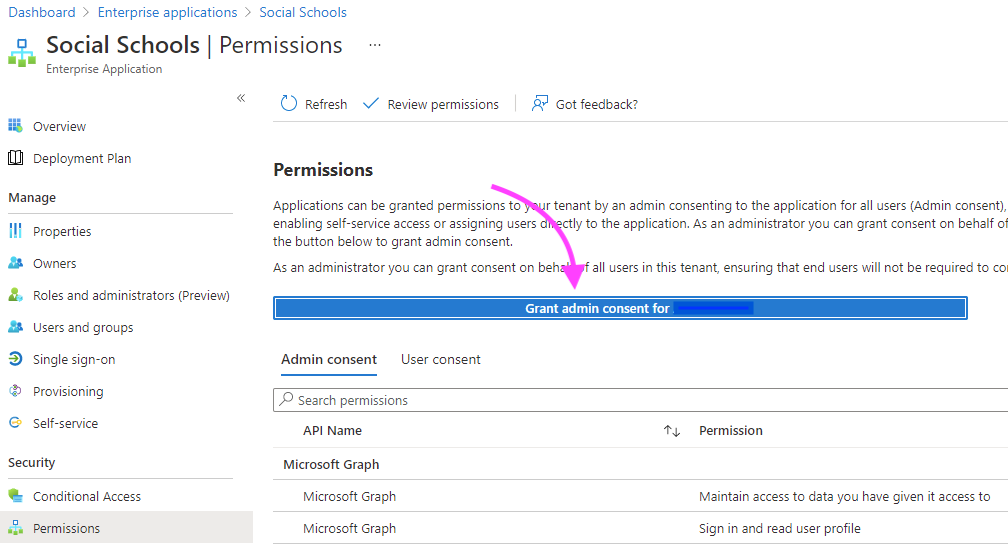Viewport: 1008px width, 547px height.
Task: Open the Deployment Plan book icon
Action: point(15,159)
